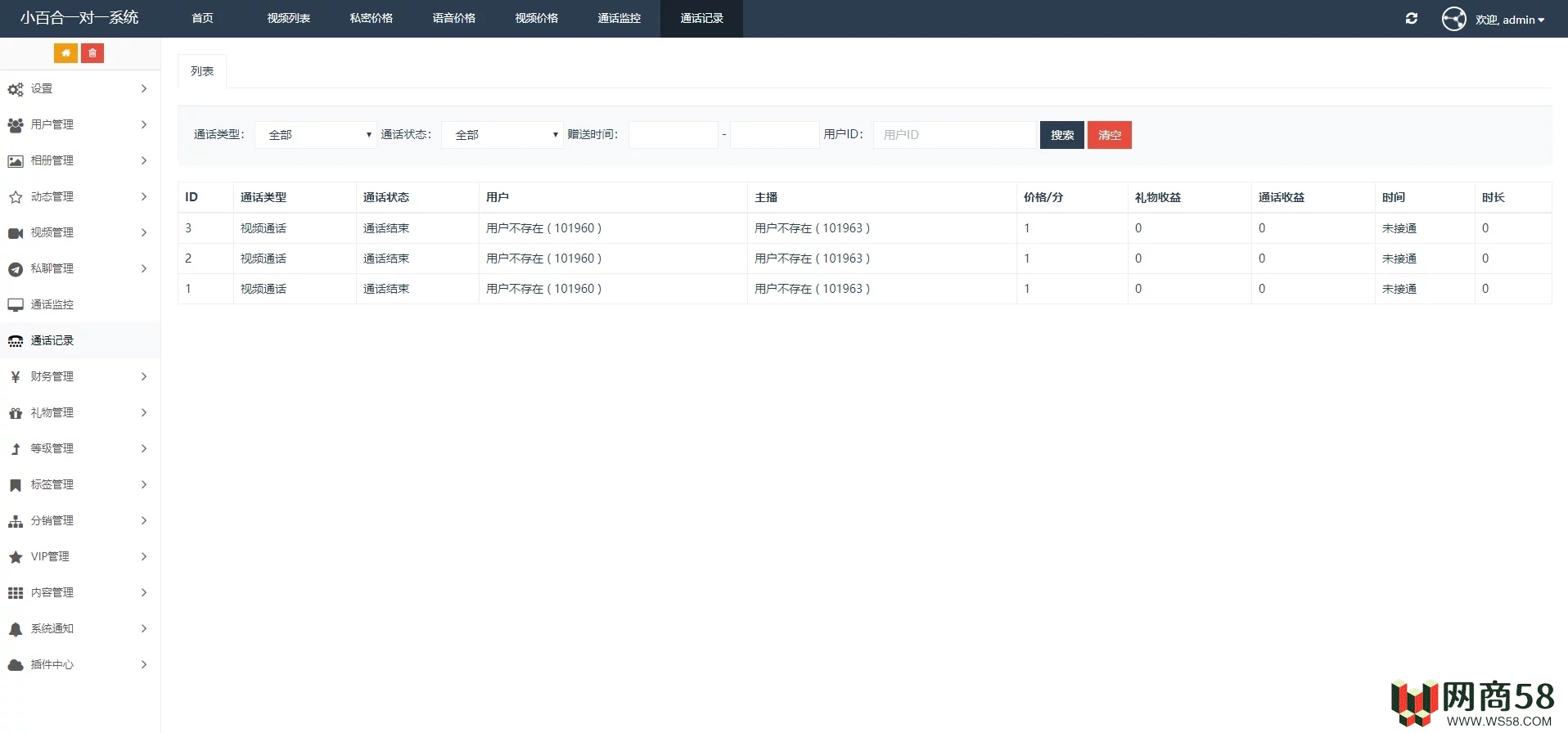
Task: Expand the 设置 sidebar chevron
Action: point(144,88)
